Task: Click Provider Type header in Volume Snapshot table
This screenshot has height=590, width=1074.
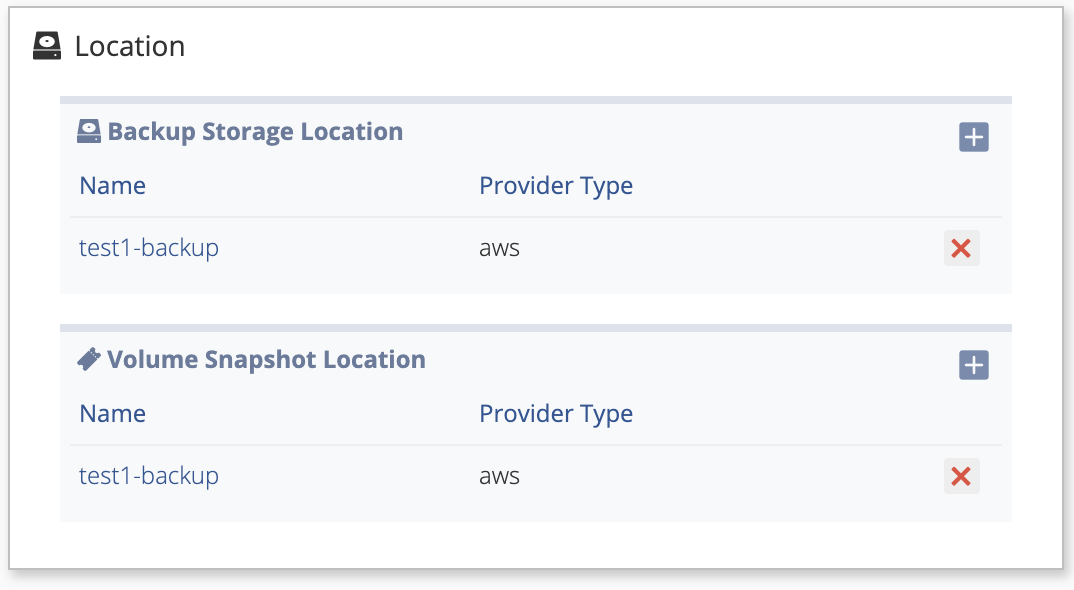Action: point(555,414)
